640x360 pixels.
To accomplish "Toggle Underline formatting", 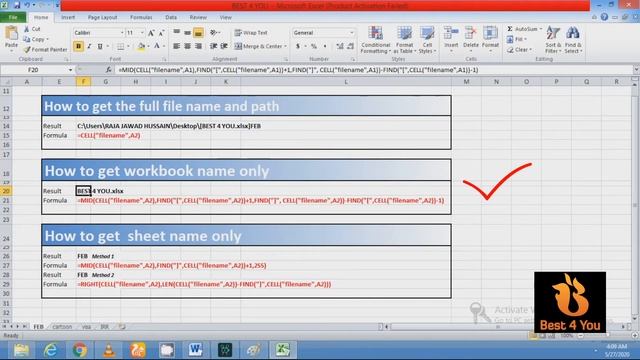I will [x=100, y=46].
